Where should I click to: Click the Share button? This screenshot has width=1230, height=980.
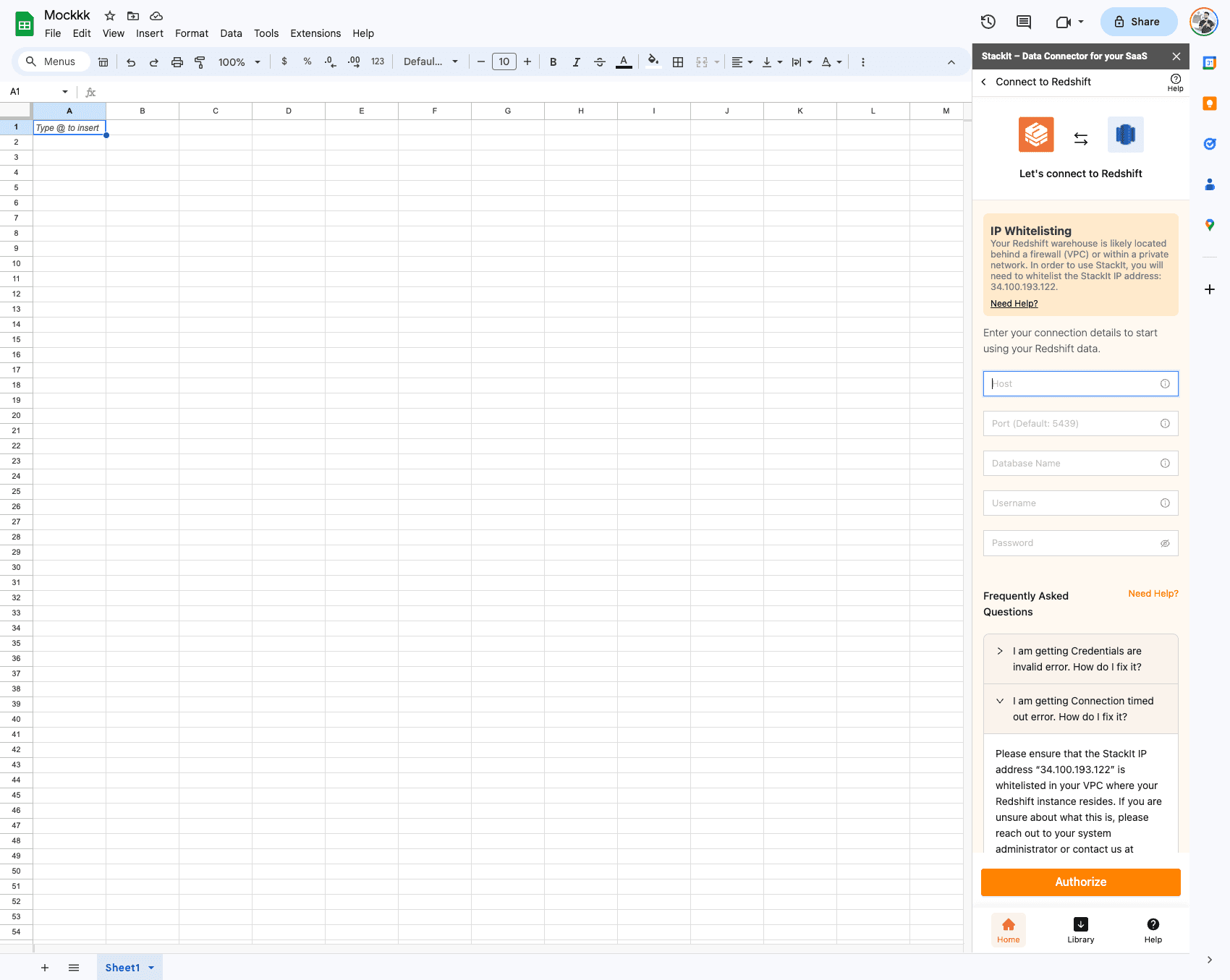pyautogui.click(x=1139, y=22)
